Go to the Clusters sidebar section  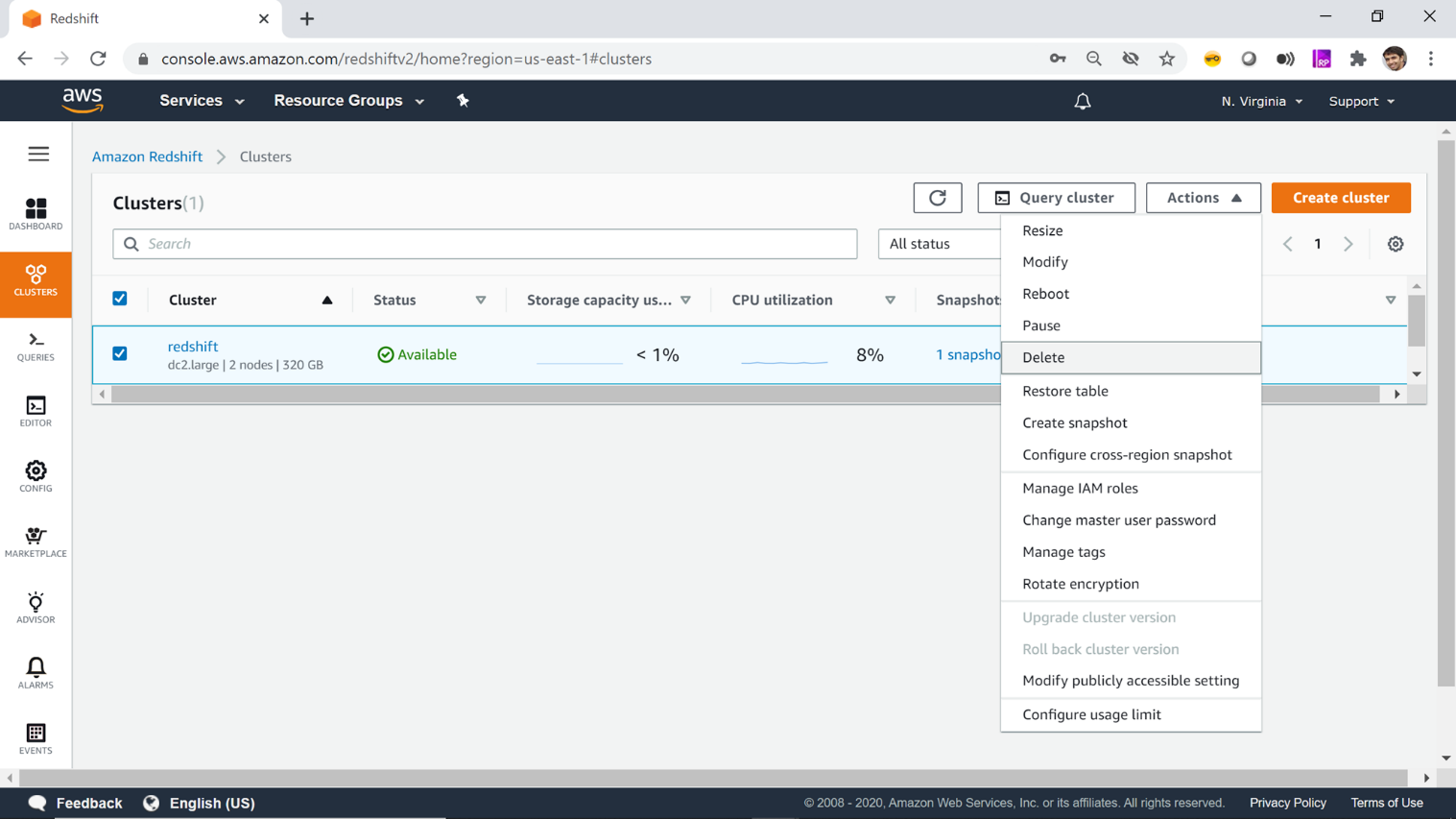click(36, 284)
